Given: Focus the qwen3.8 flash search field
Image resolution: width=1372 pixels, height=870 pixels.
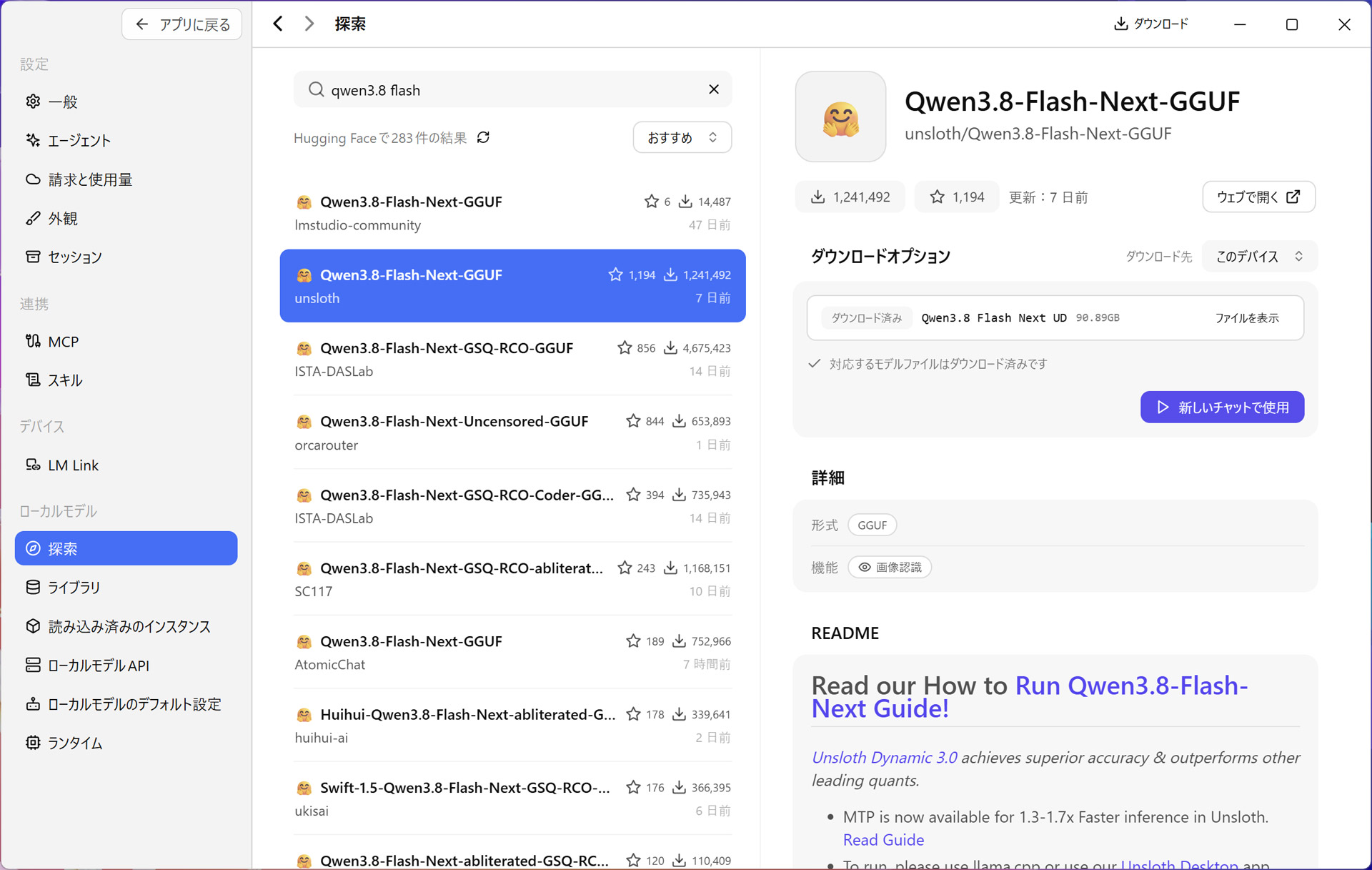Looking at the screenshot, I should tap(512, 89).
